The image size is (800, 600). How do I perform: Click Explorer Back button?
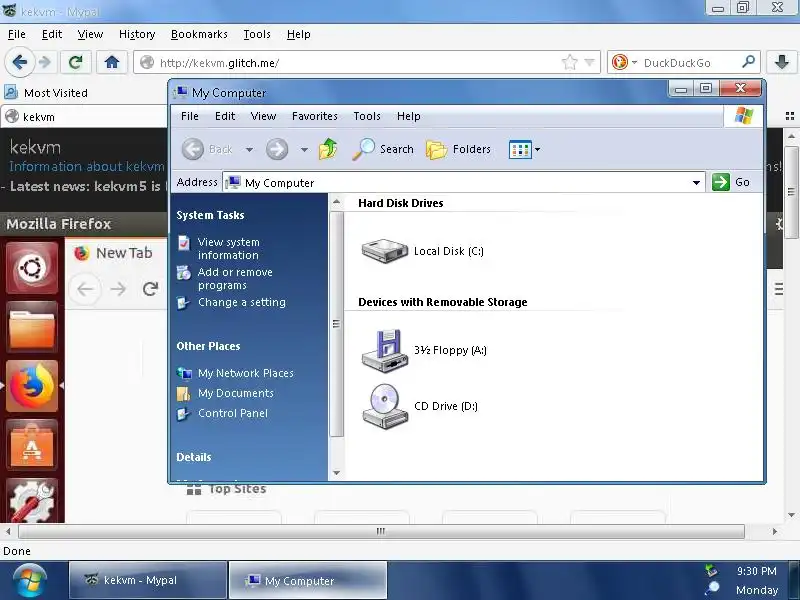tap(207, 149)
